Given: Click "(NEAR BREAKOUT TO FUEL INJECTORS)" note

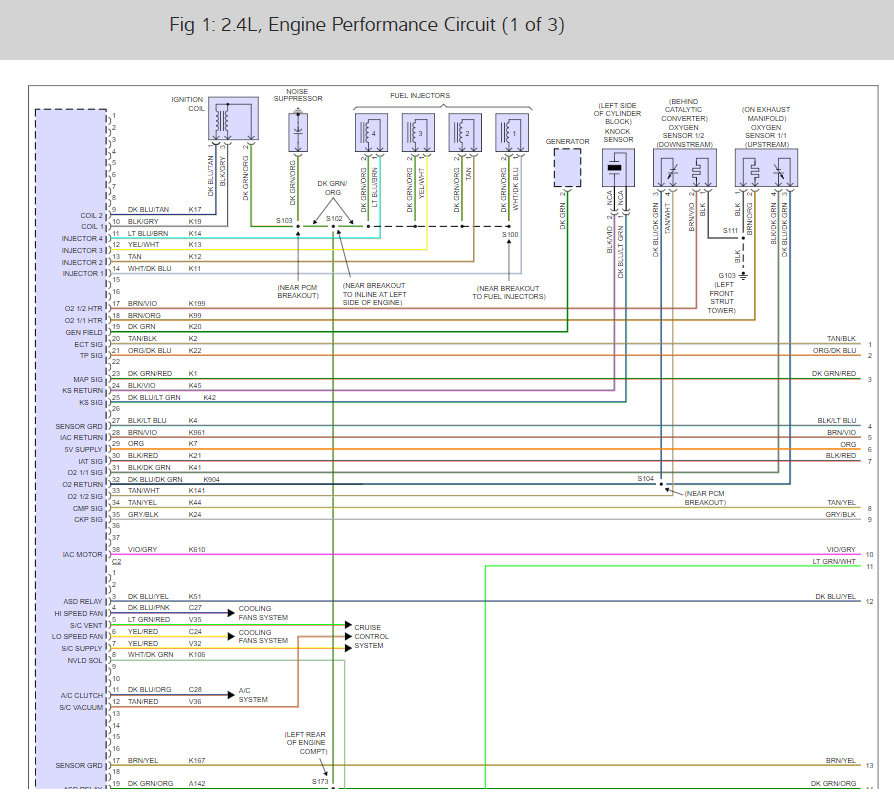Looking at the screenshot, I should (509, 293).
